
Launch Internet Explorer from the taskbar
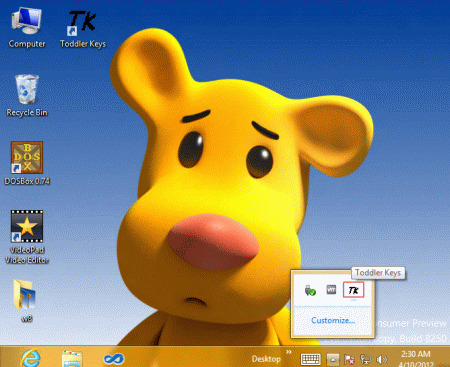31,358
